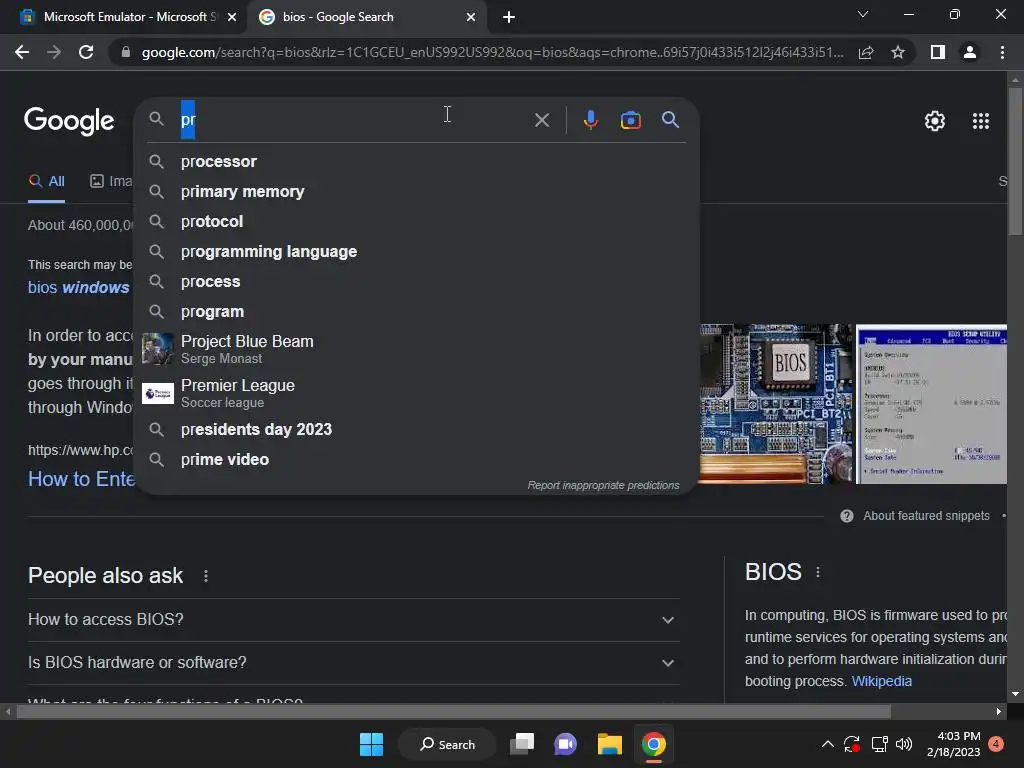This screenshot has height=768, width=1024.
Task: Open Task View on the taskbar
Action: 522,744
